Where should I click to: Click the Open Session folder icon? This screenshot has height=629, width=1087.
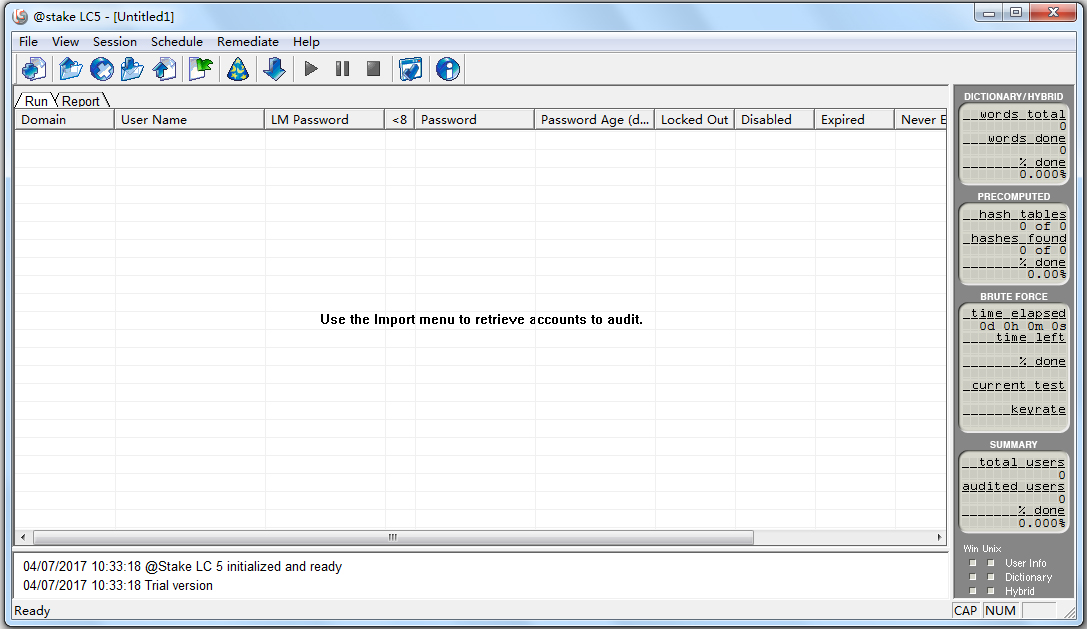pos(70,69)
